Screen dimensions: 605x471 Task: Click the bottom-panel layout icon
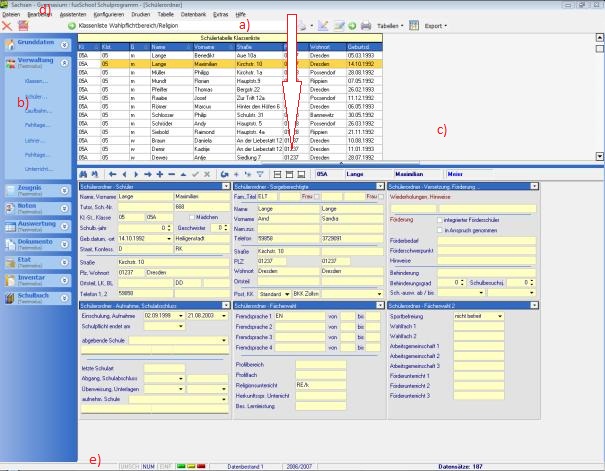[x=301, y=174]
